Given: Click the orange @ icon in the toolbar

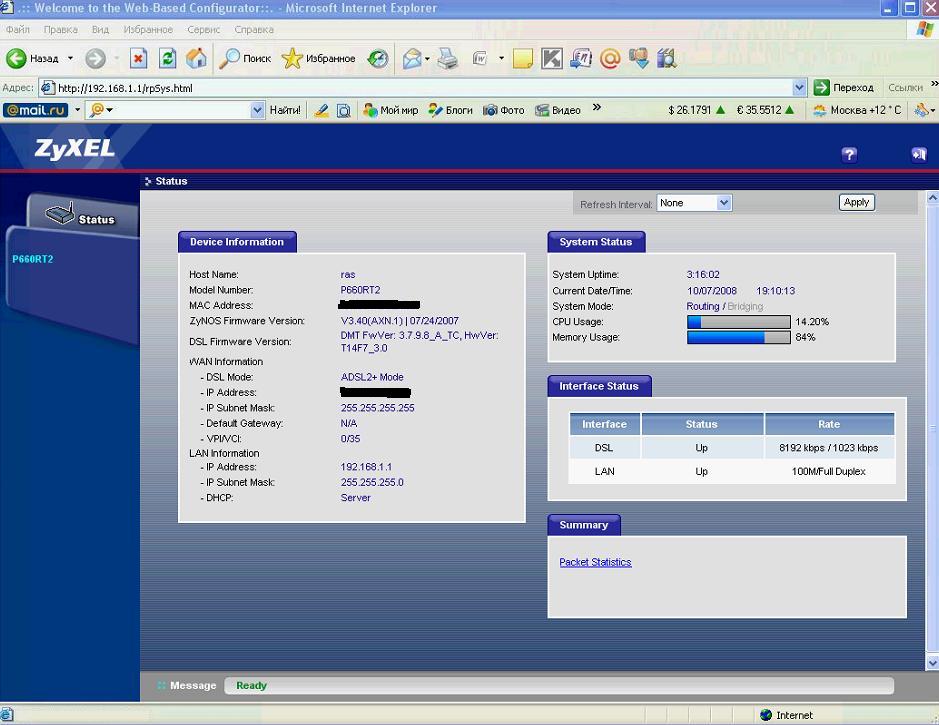Looking at the screenshot, I should click(x=610, y=59).
